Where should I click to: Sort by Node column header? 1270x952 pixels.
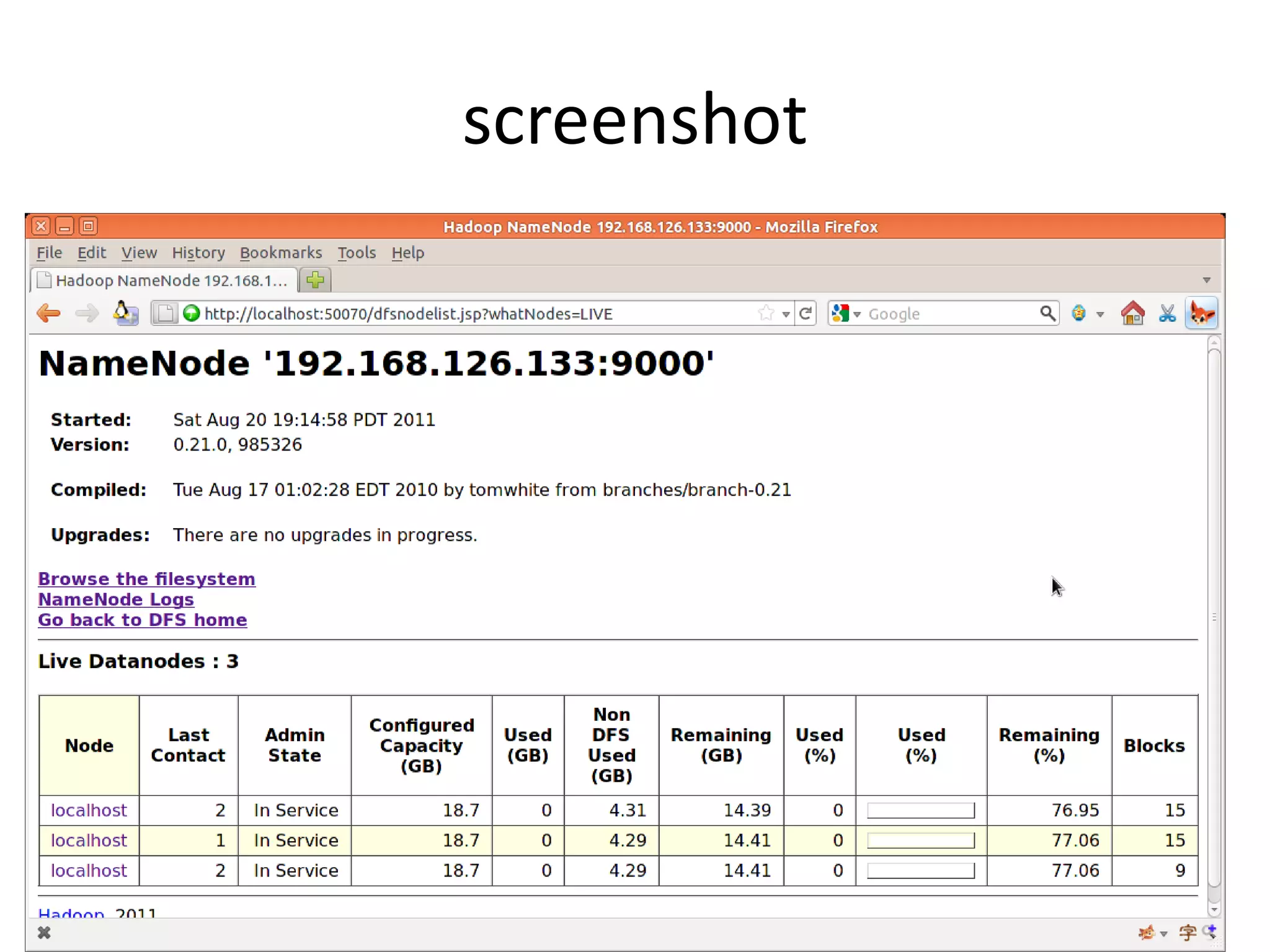pos(89,745)
